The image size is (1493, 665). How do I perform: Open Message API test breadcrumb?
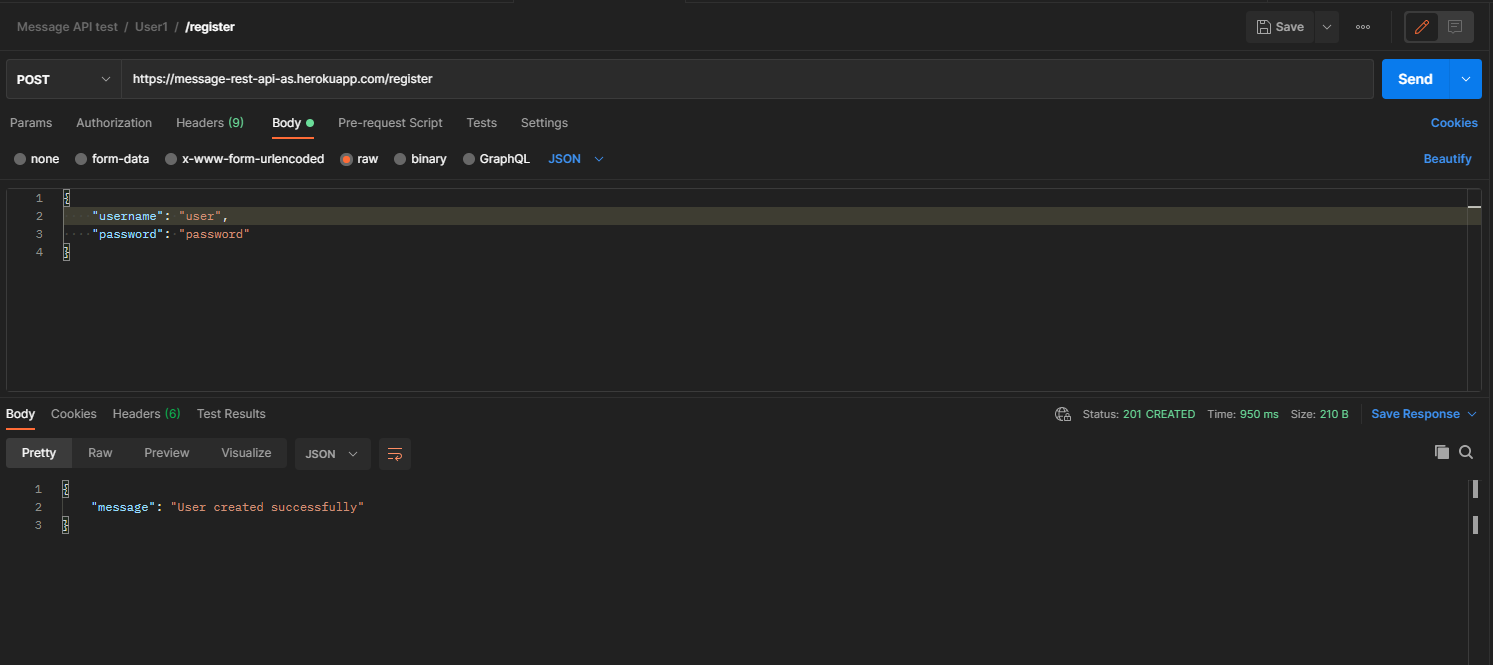(67, 27)
